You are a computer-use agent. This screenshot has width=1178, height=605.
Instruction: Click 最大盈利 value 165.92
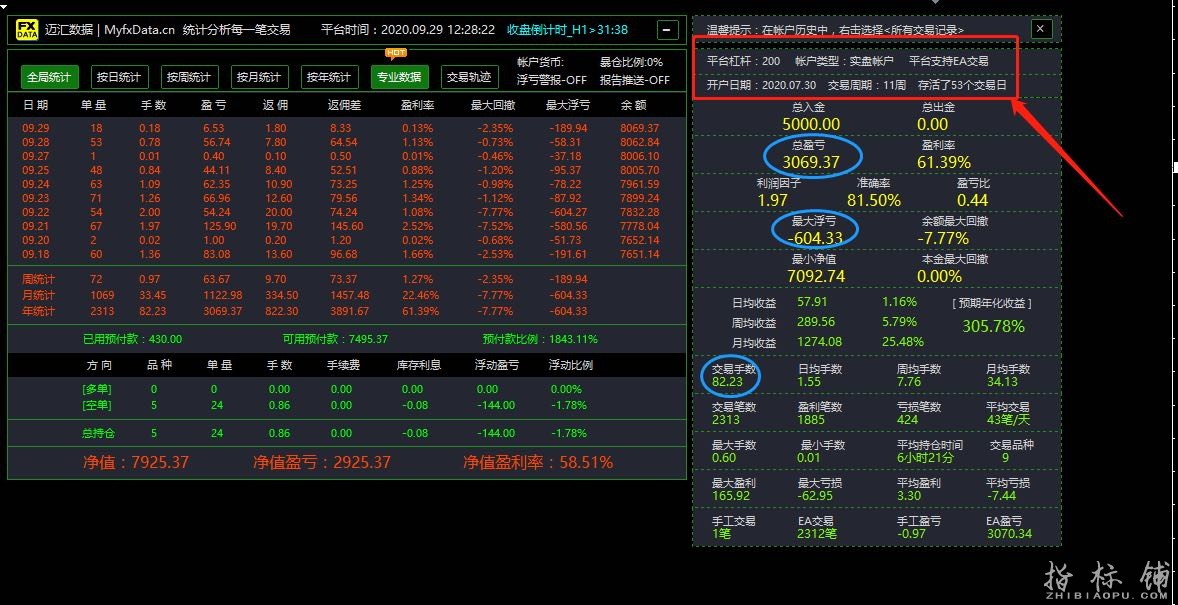point(731,496)
